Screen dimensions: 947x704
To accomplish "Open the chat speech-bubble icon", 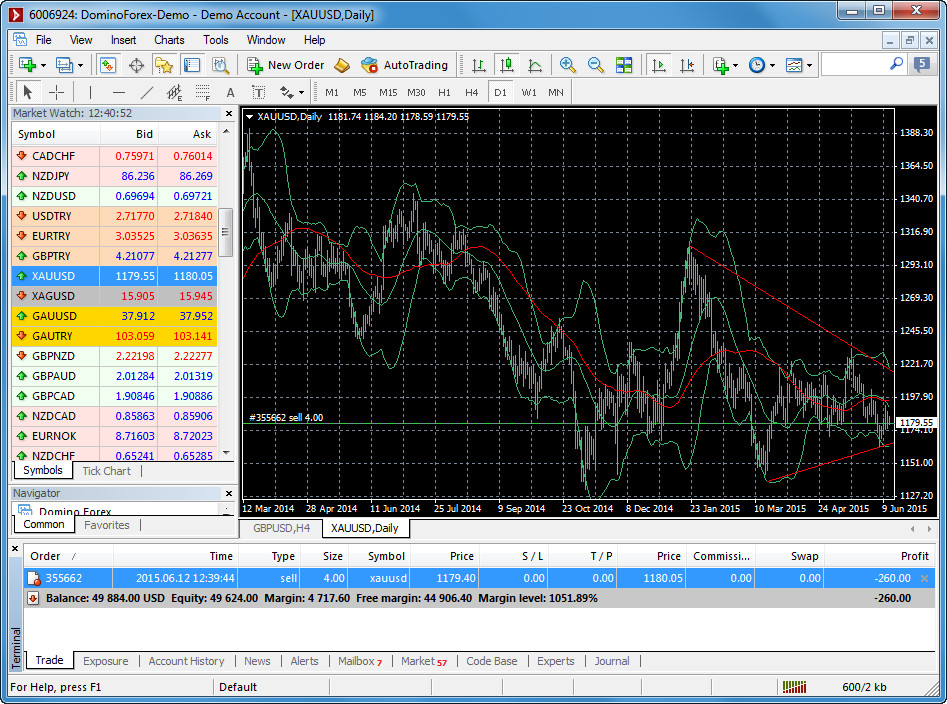I will 922,64.
